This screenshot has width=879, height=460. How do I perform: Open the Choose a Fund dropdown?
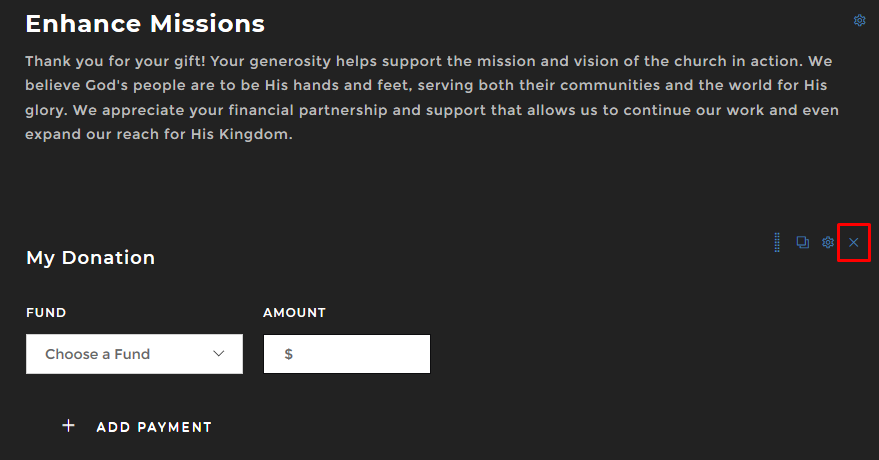[x=134, y=354]
